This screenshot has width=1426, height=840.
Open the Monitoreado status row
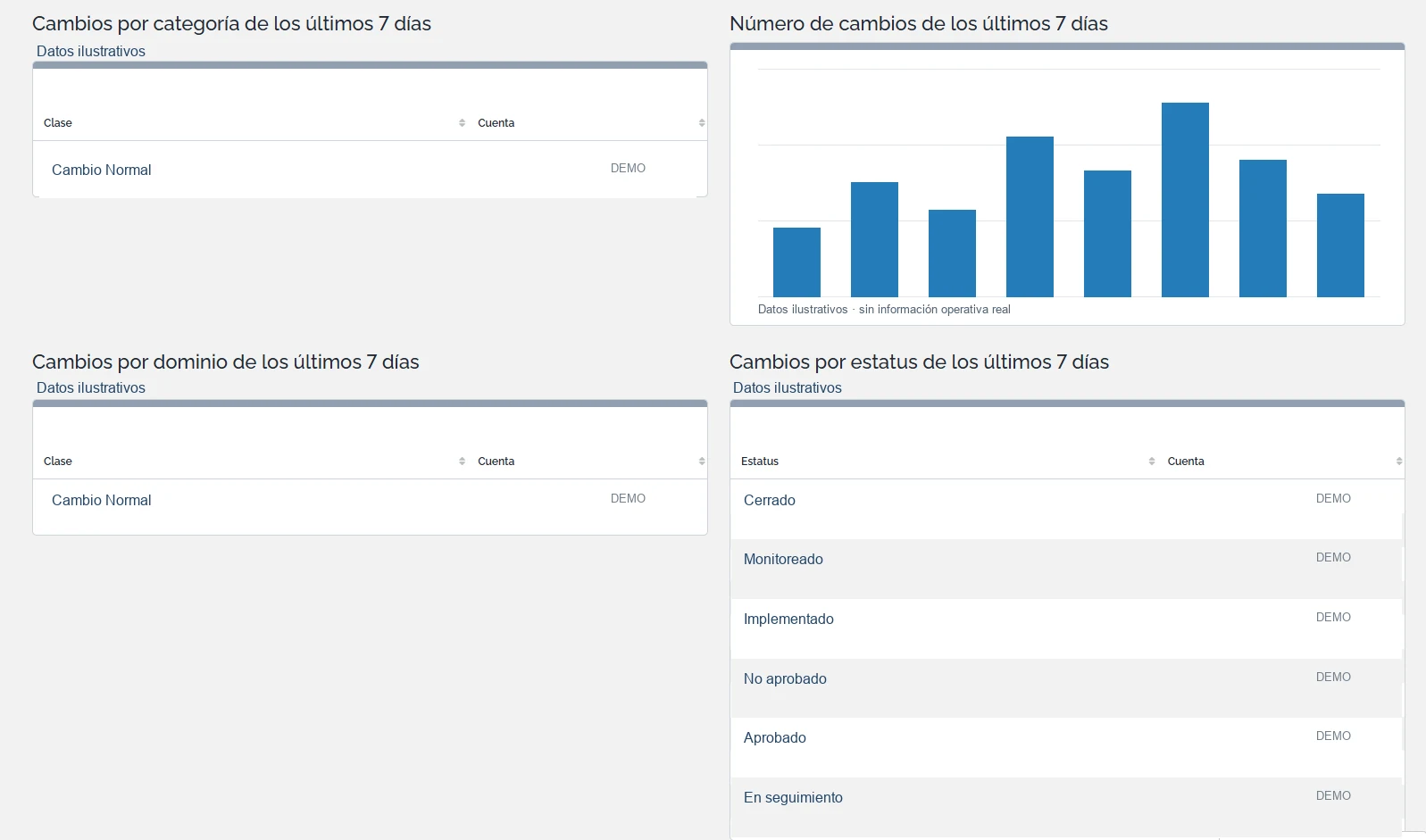tap(1067, 569)
